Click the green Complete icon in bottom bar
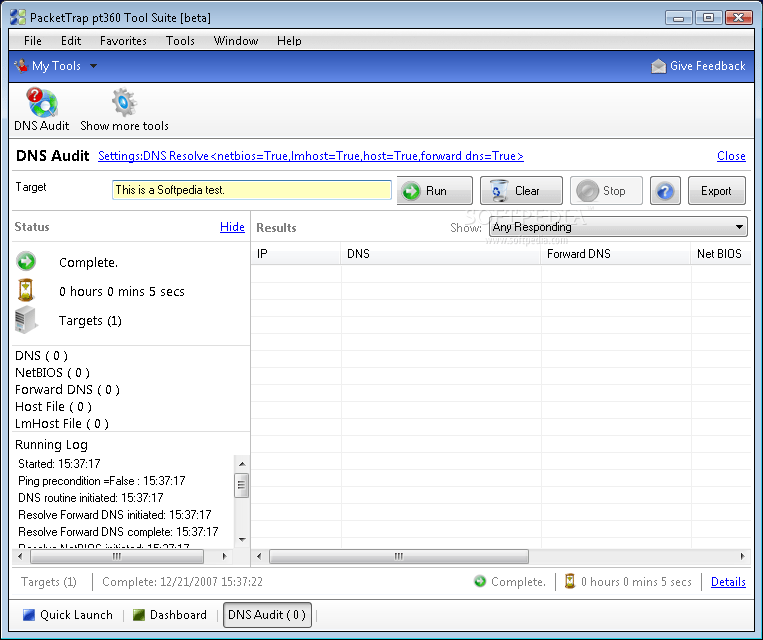 coord(480,581)
